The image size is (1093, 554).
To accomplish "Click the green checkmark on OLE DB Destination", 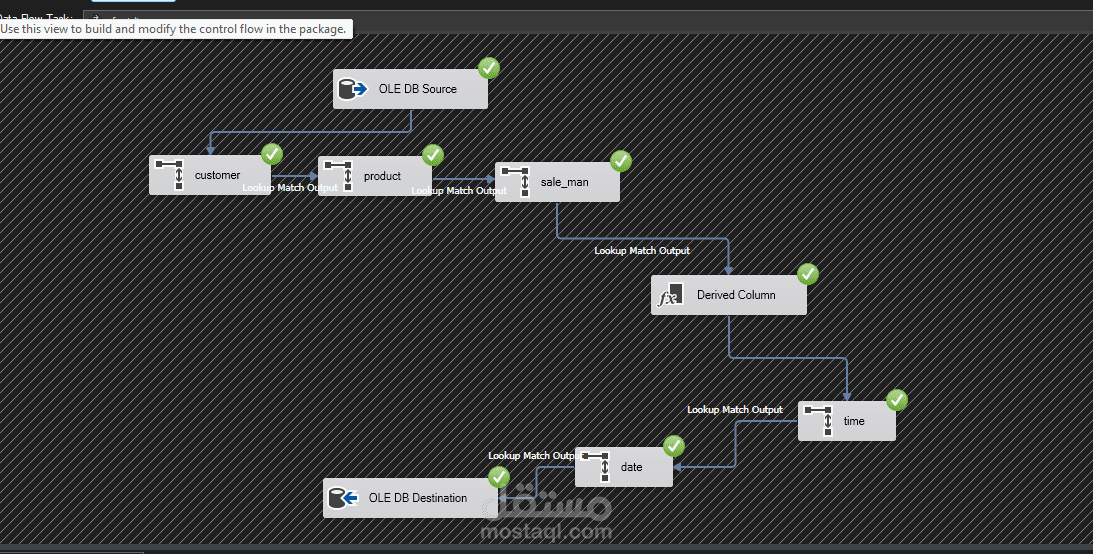I will [498, 477].
